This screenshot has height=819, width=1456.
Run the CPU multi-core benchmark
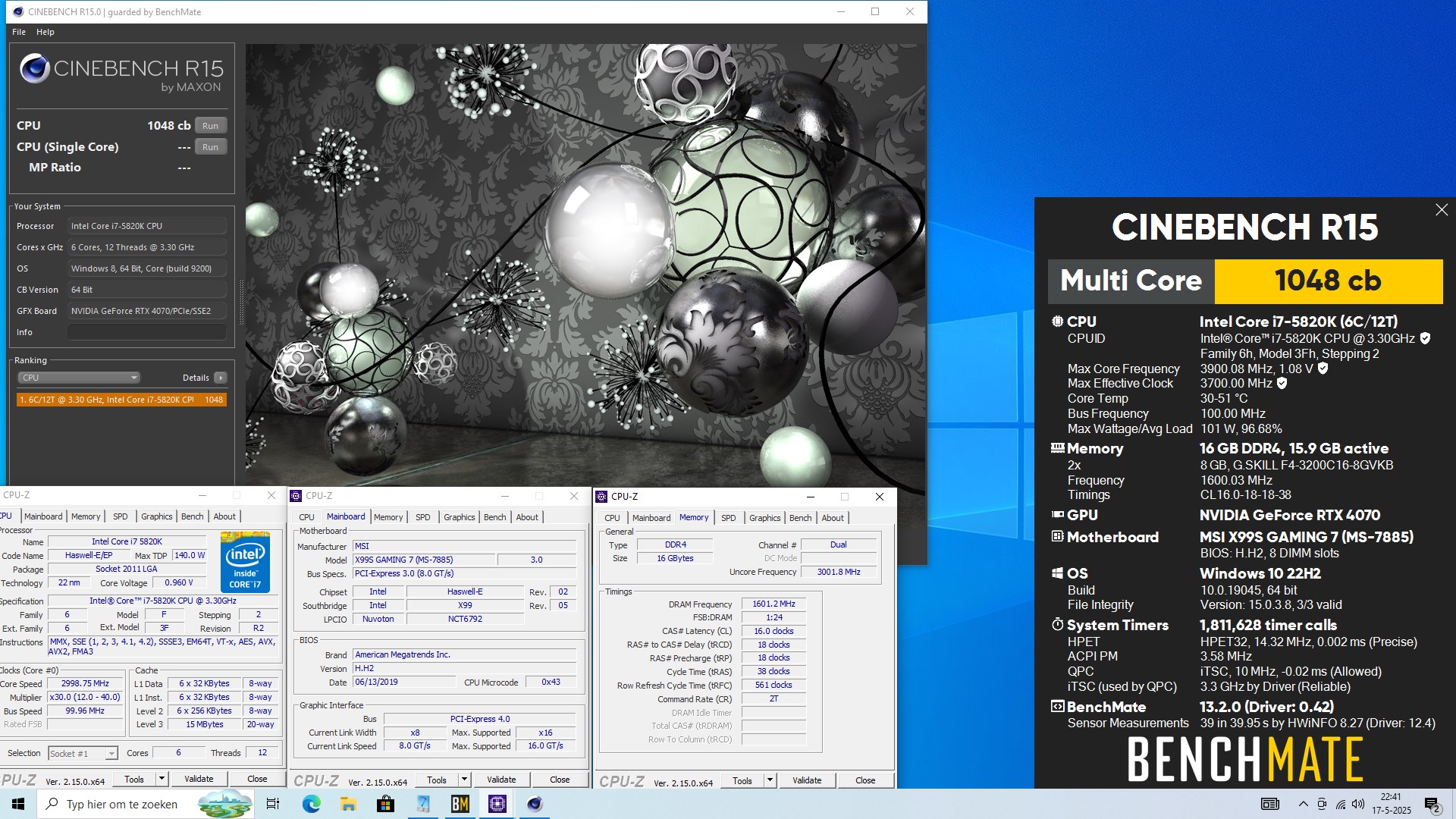pos(210,126)
